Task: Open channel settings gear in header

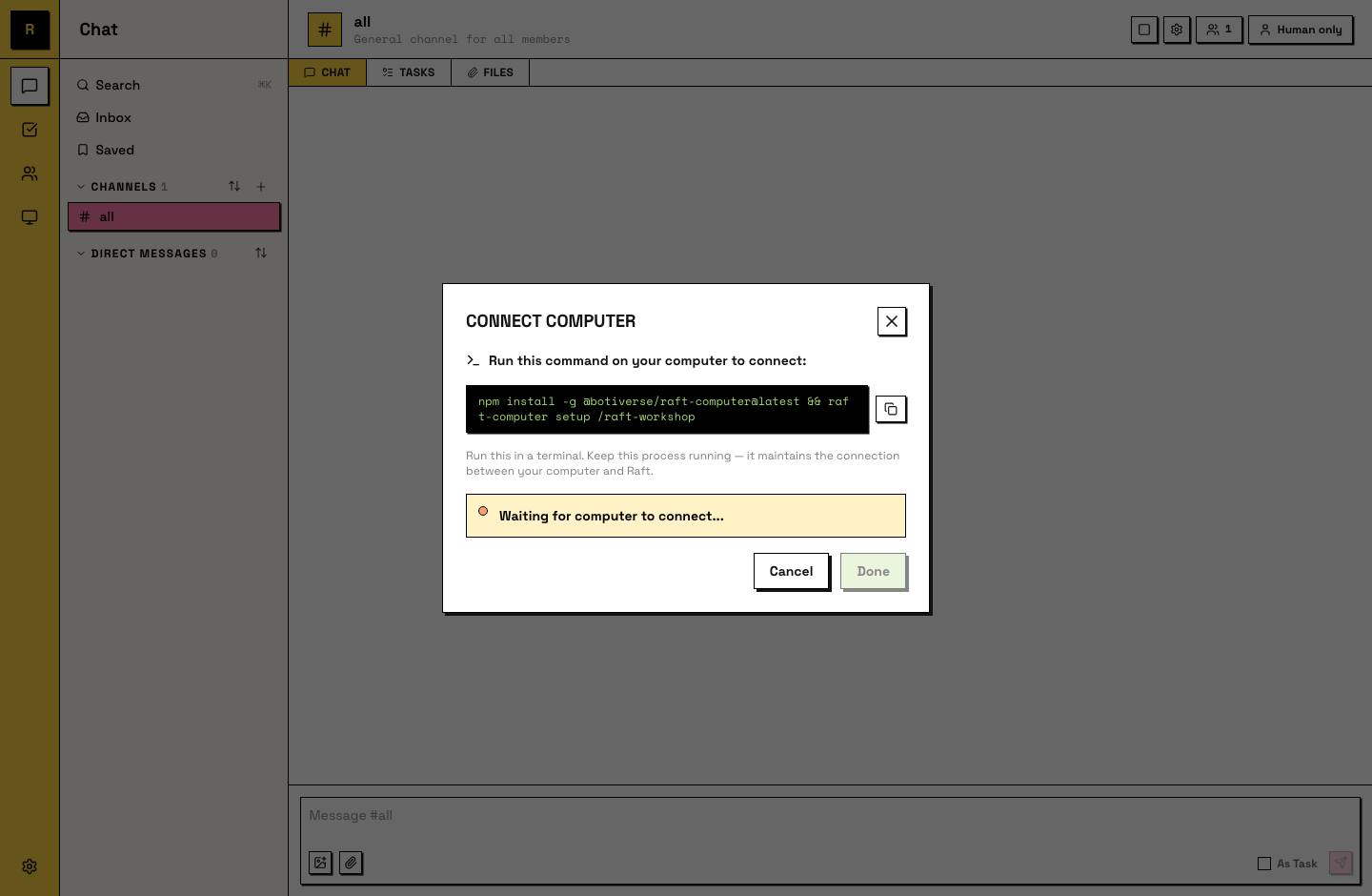Action: tap(1177, 30)
